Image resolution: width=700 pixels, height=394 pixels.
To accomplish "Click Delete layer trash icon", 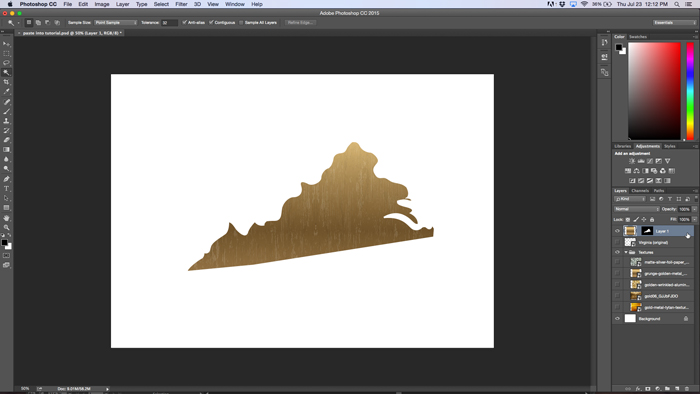I will 687,389.
